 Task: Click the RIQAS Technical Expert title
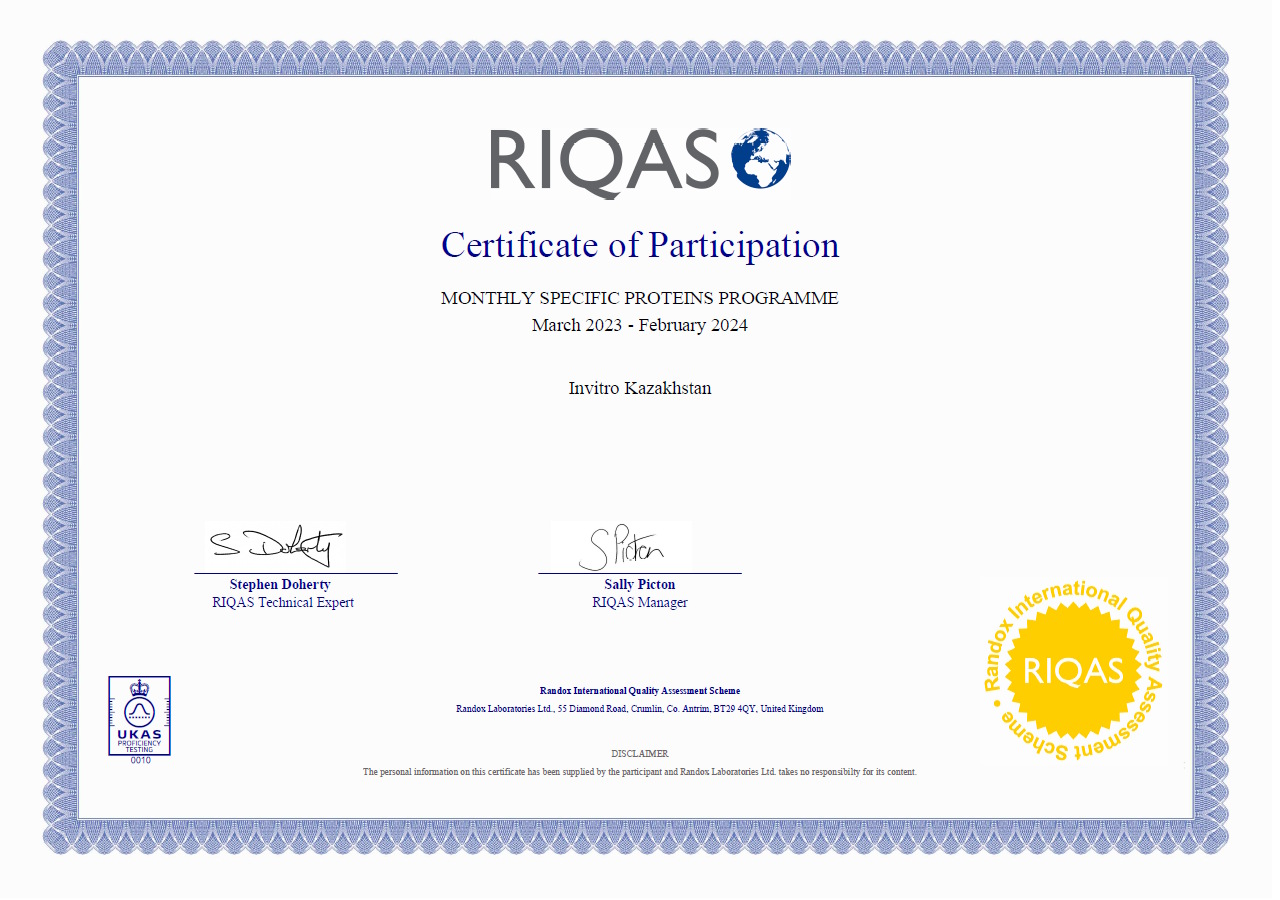click(x=283, y=602)
